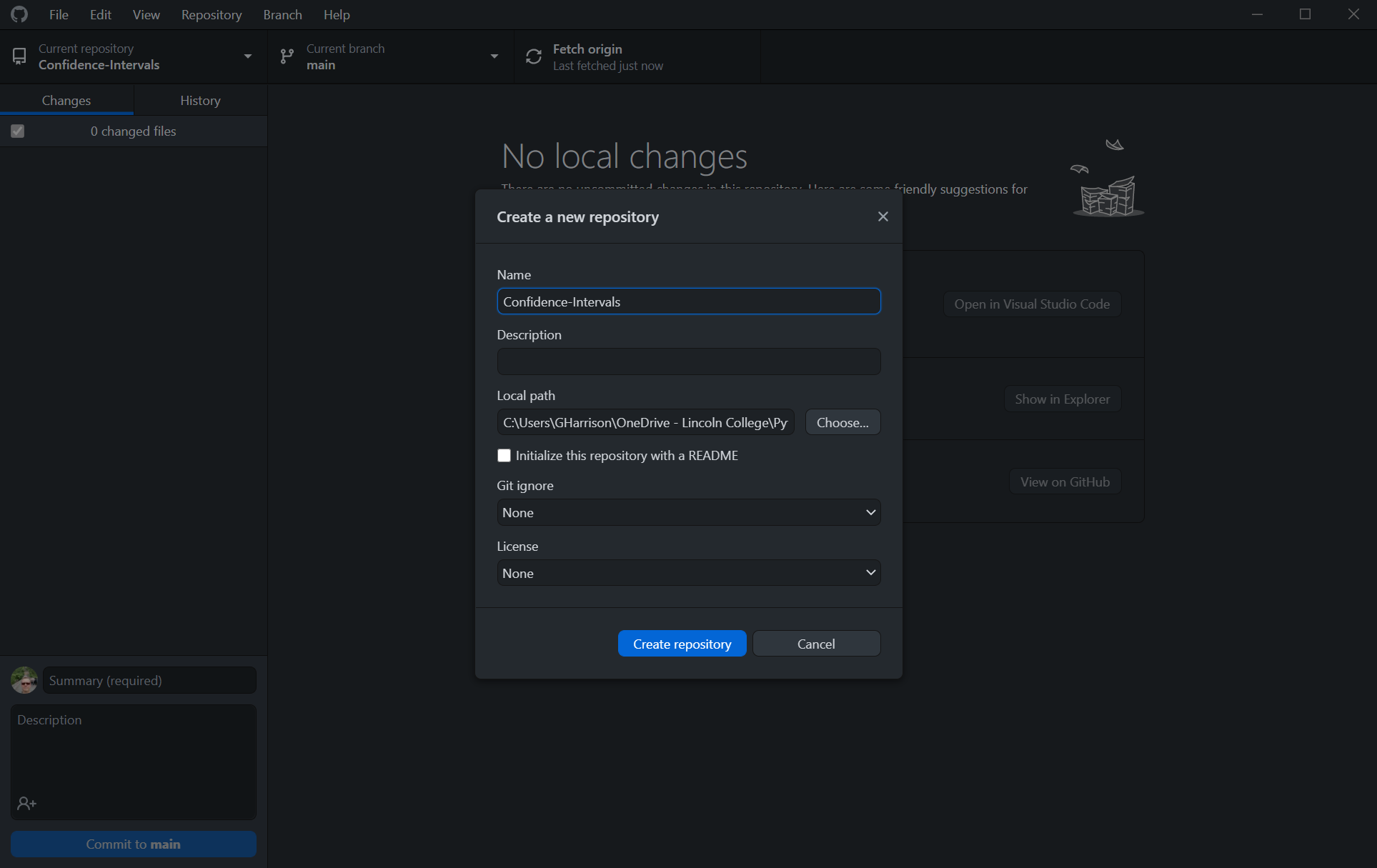Image resolution: width=1377 pixels, height=868 pixels.
Task: Click the Create repository button
Action: click(x=682, y=644)
